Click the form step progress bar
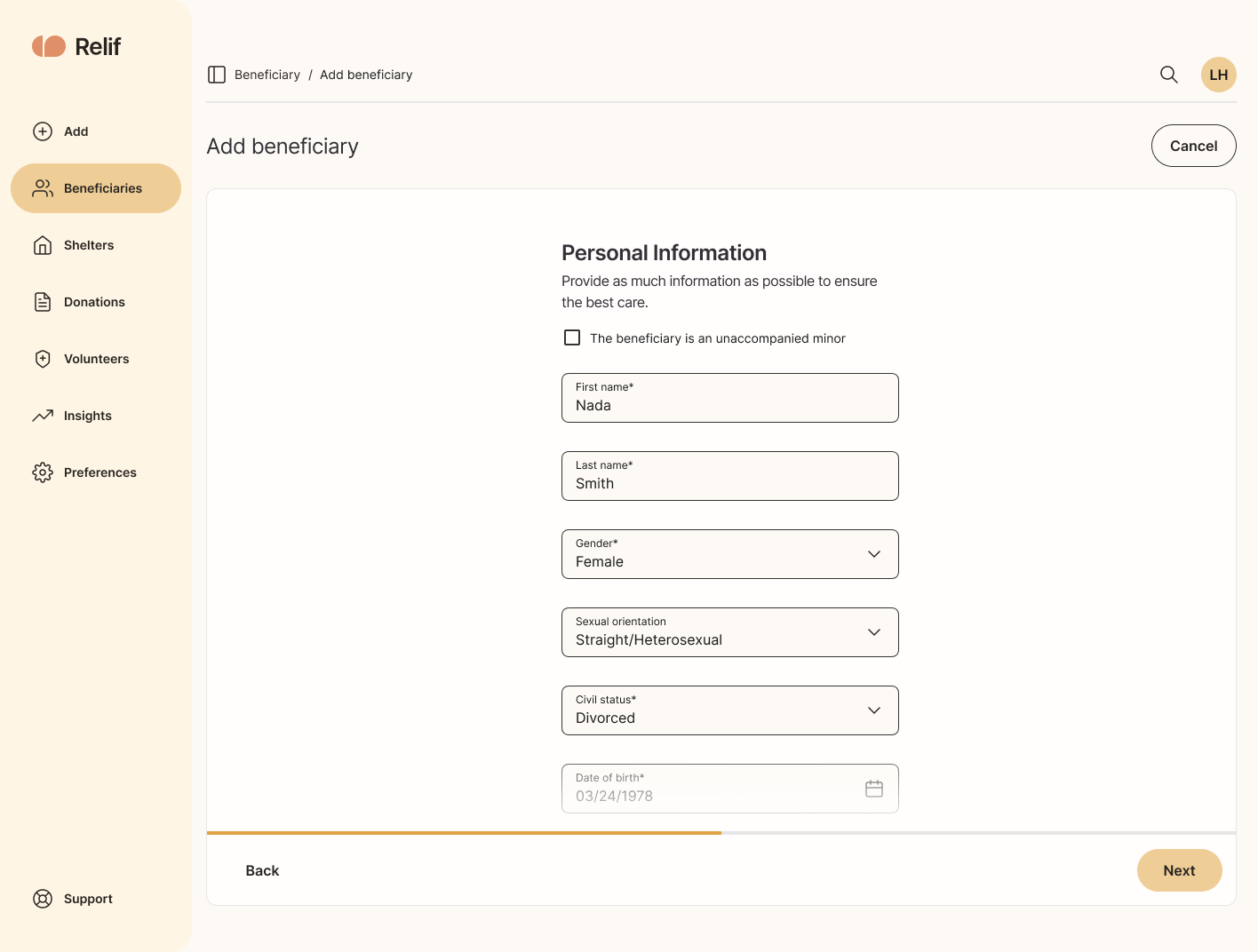1258x952 pixels. pos(721,833)
